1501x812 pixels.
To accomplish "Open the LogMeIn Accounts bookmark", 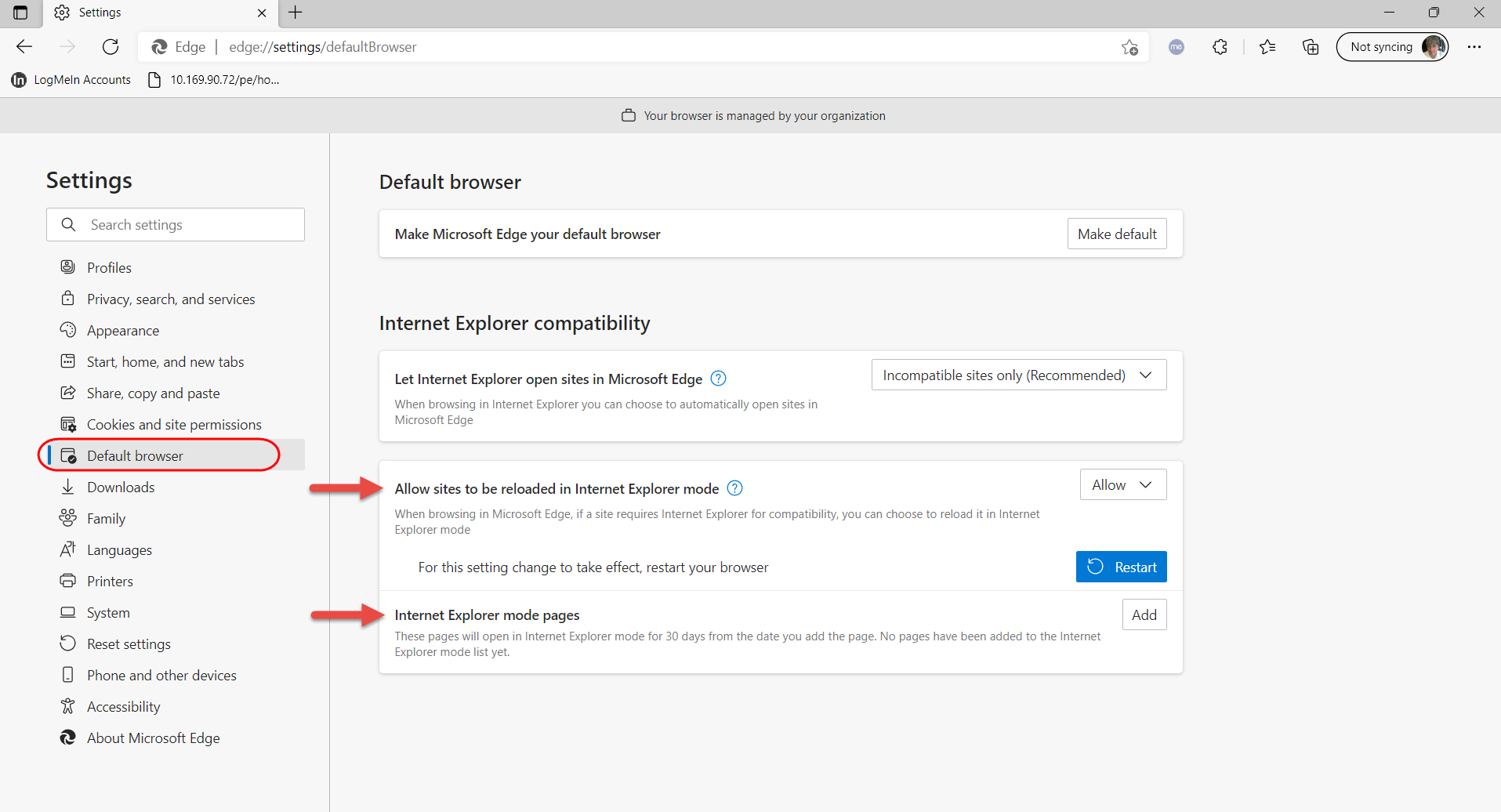I will 71,80.
